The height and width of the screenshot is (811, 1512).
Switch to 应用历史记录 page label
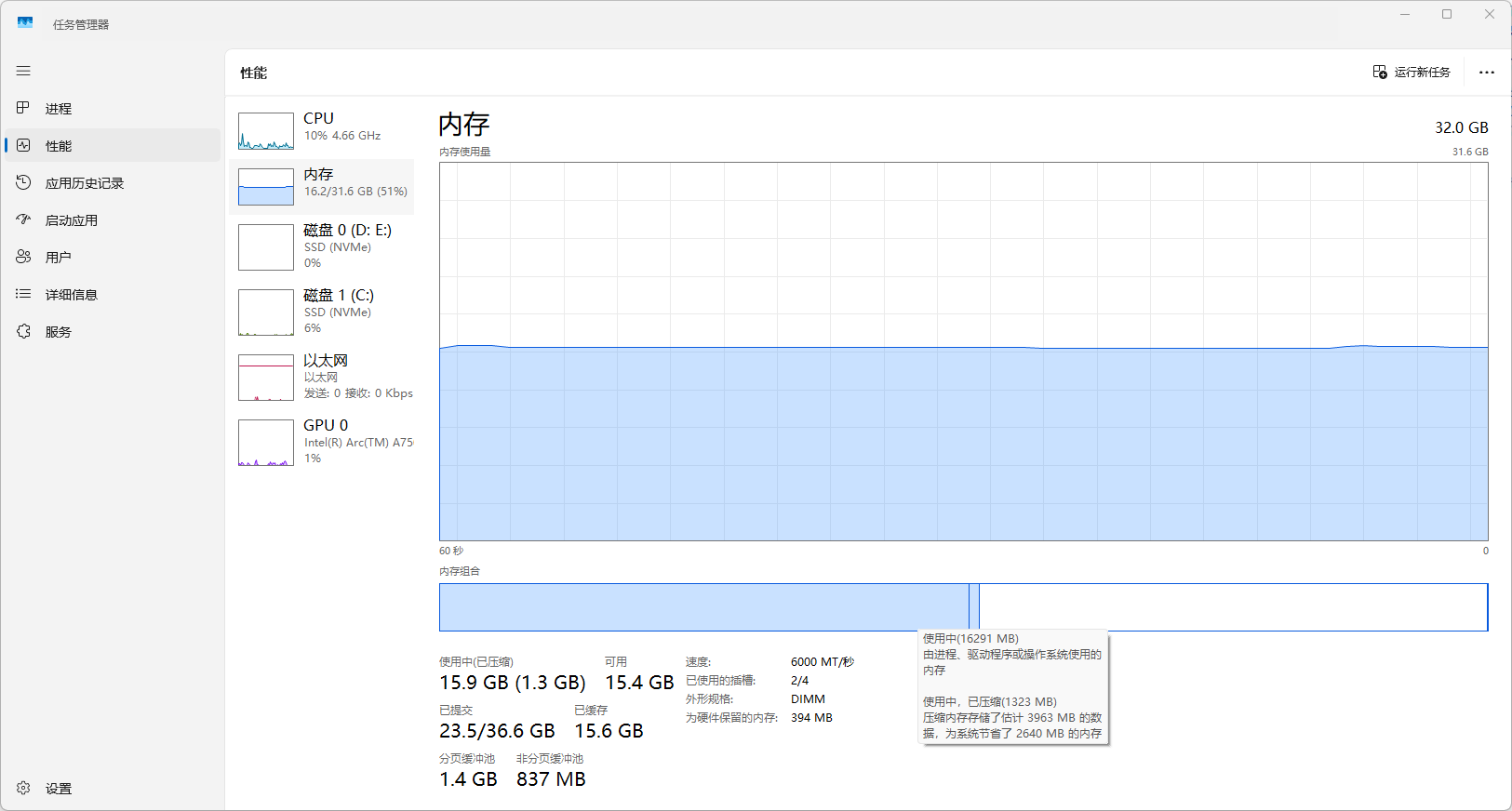[x=85, y=183]
